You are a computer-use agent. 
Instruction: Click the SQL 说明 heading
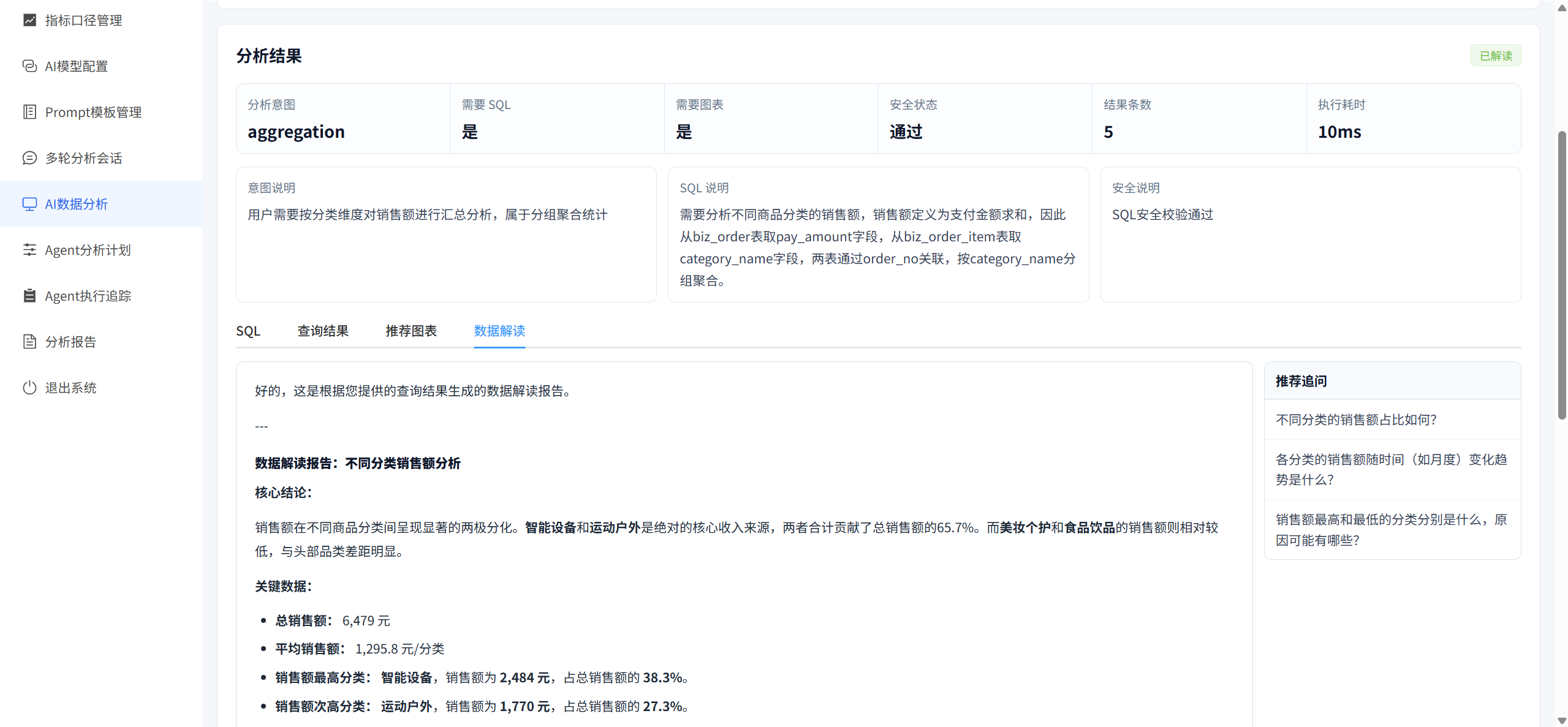(704, 188)
